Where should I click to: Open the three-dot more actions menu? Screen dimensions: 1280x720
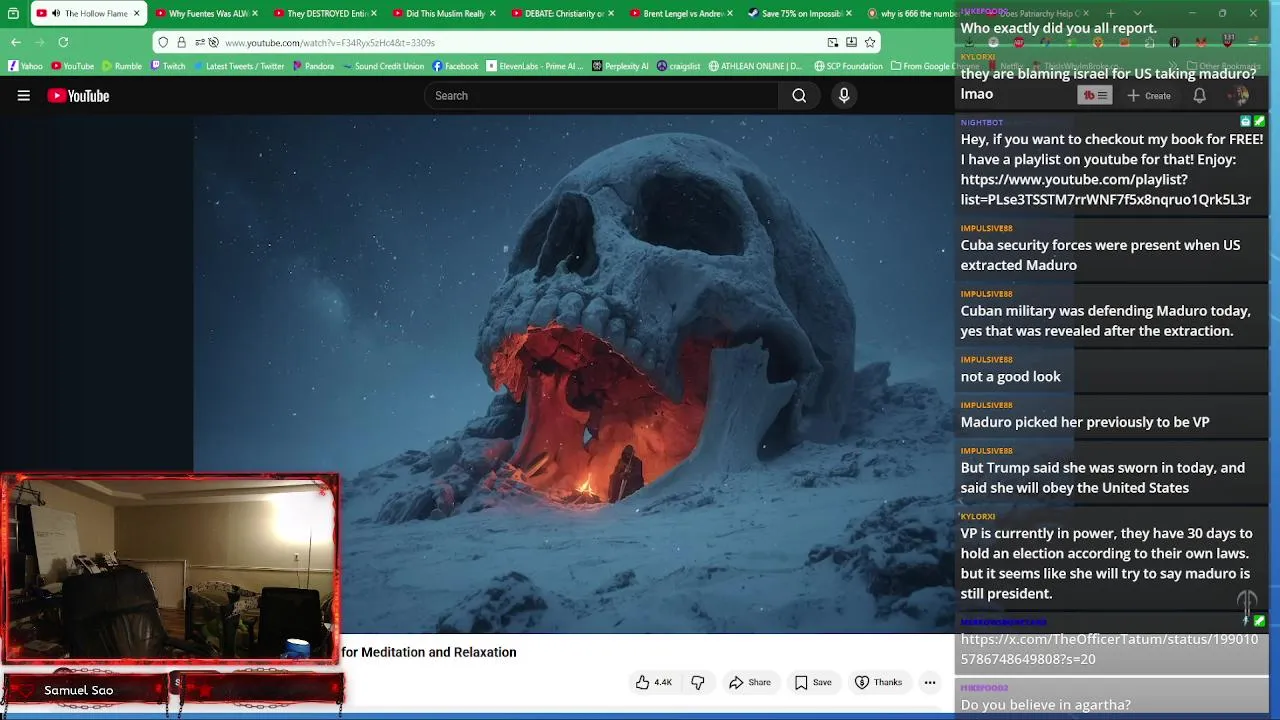(x=930, y=682)
